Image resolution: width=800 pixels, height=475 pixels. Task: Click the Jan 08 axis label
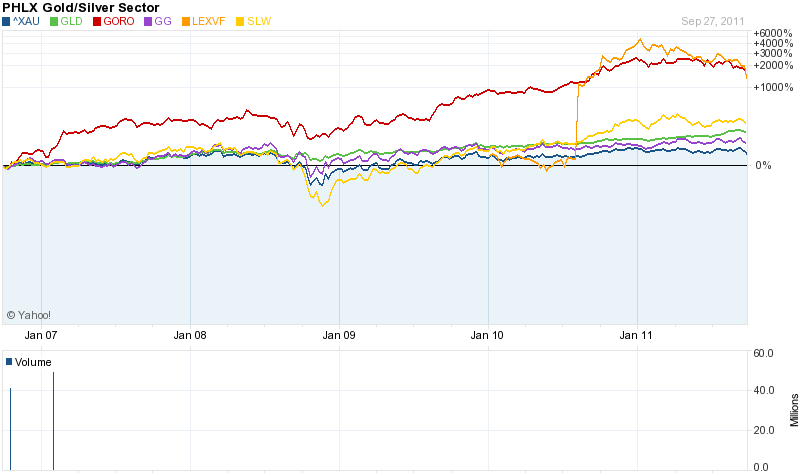(190, 335)
